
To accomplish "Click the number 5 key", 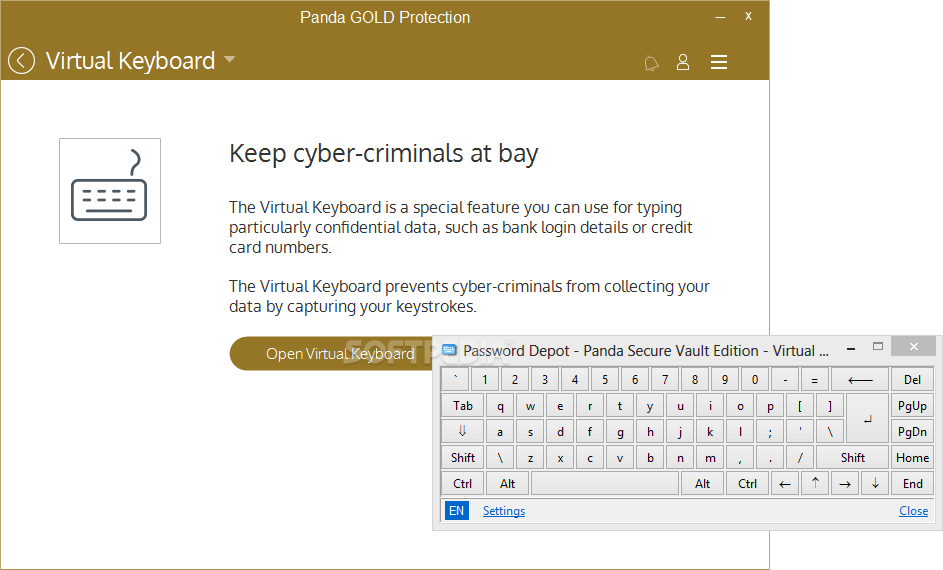I will pos(605,379).
